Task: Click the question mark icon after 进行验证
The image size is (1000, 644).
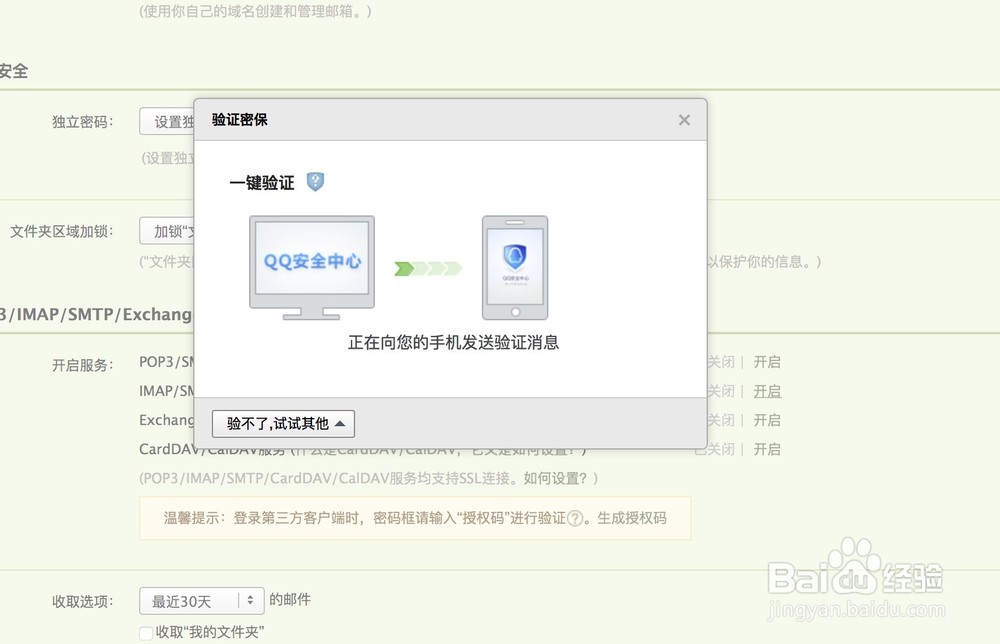Action: (575, 518)
